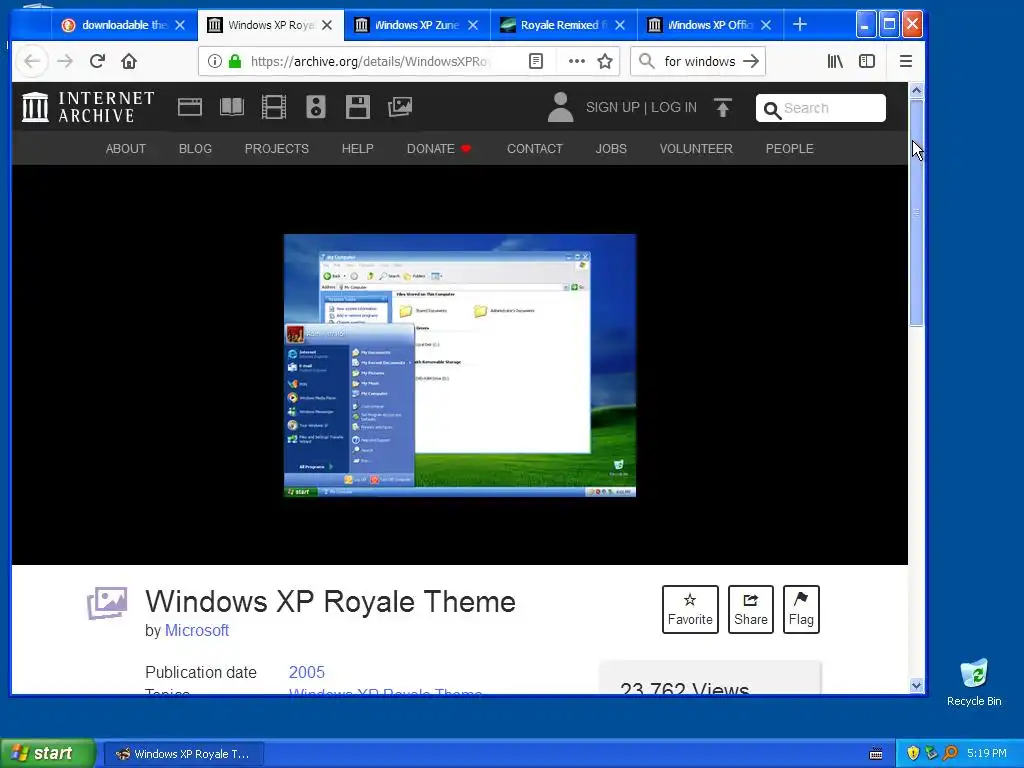Click the Share button
The height and width of the screenshot is (768, 1024).
(750, 609)
